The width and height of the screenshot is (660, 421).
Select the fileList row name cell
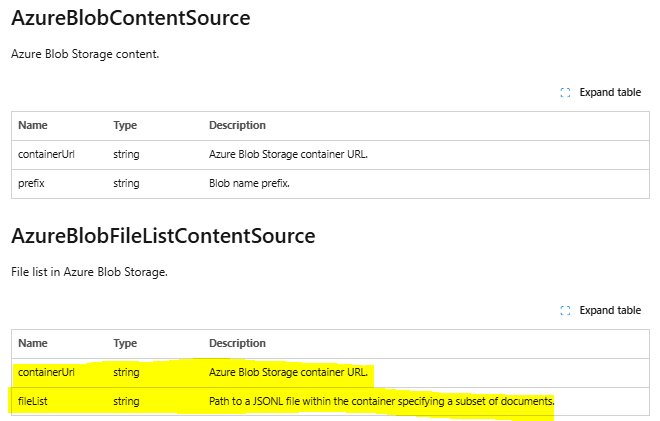tap(33, 401)
